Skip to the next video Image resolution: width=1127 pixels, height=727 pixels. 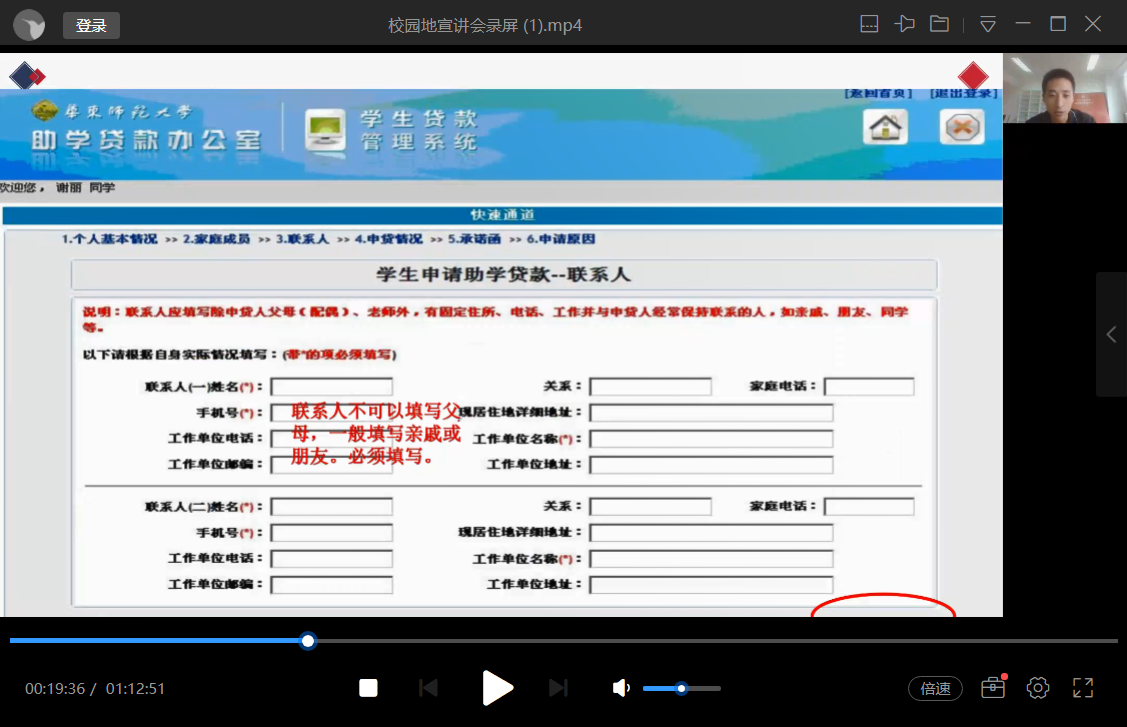558,688
